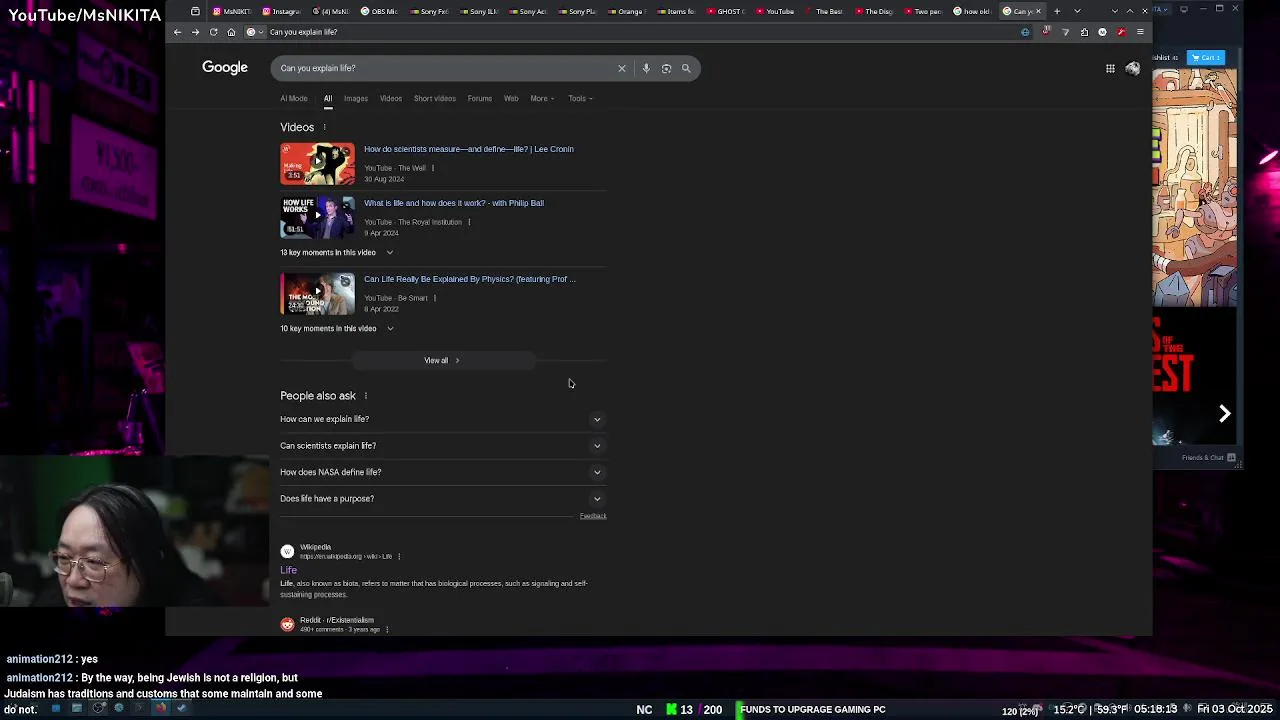Open the Cart button in side window

point(1205,57)
